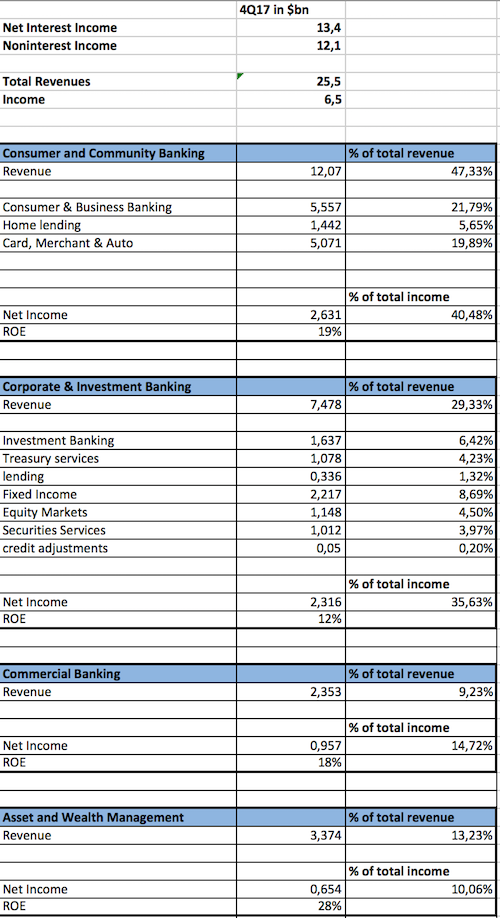Click the green error indicator triangle
500x918 pixels.
coord(240,76)
